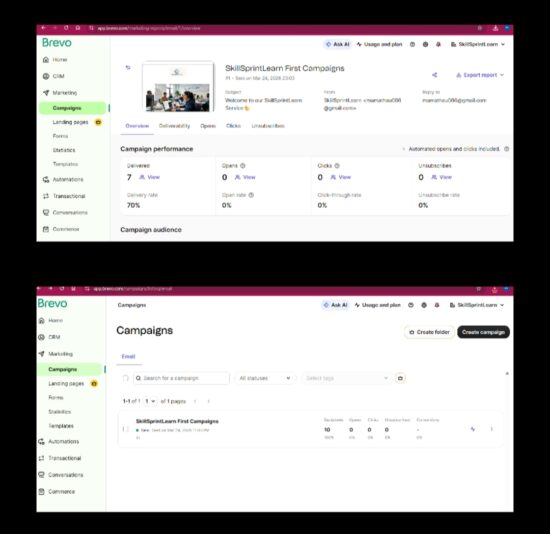Expand the Export report dropdown
Viewport: 550px width, 534px height.
pos(480,75)
